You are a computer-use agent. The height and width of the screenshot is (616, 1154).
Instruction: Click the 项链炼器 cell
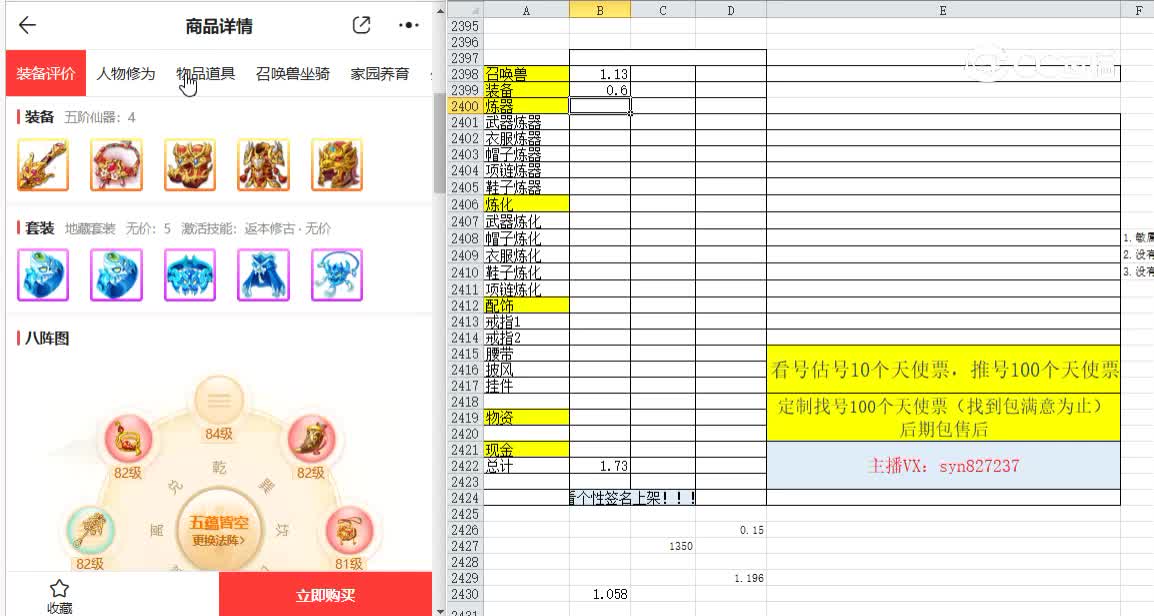point(526,171)
